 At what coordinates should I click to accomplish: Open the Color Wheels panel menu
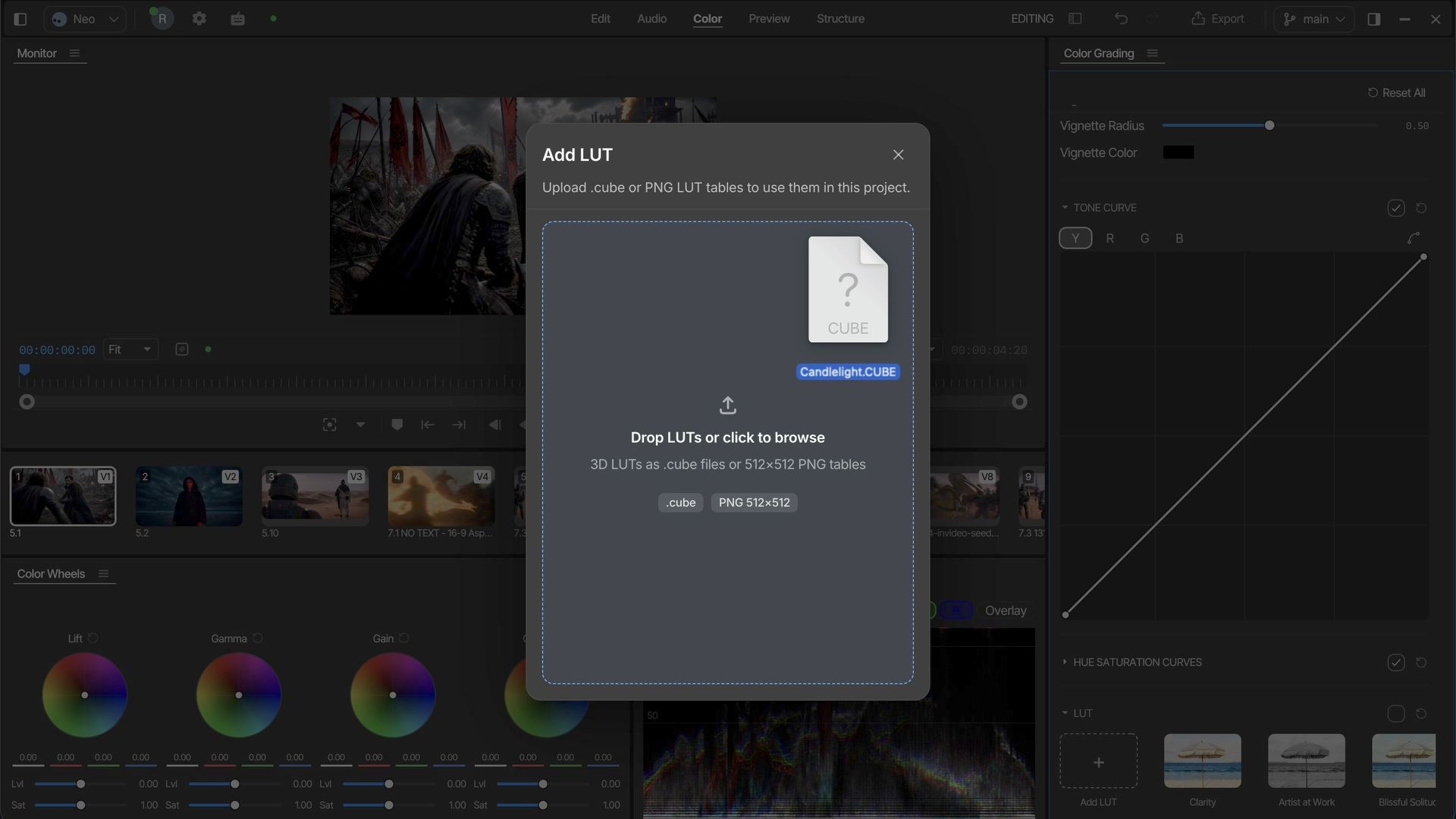pyautogui.click(x=104, y=574)
